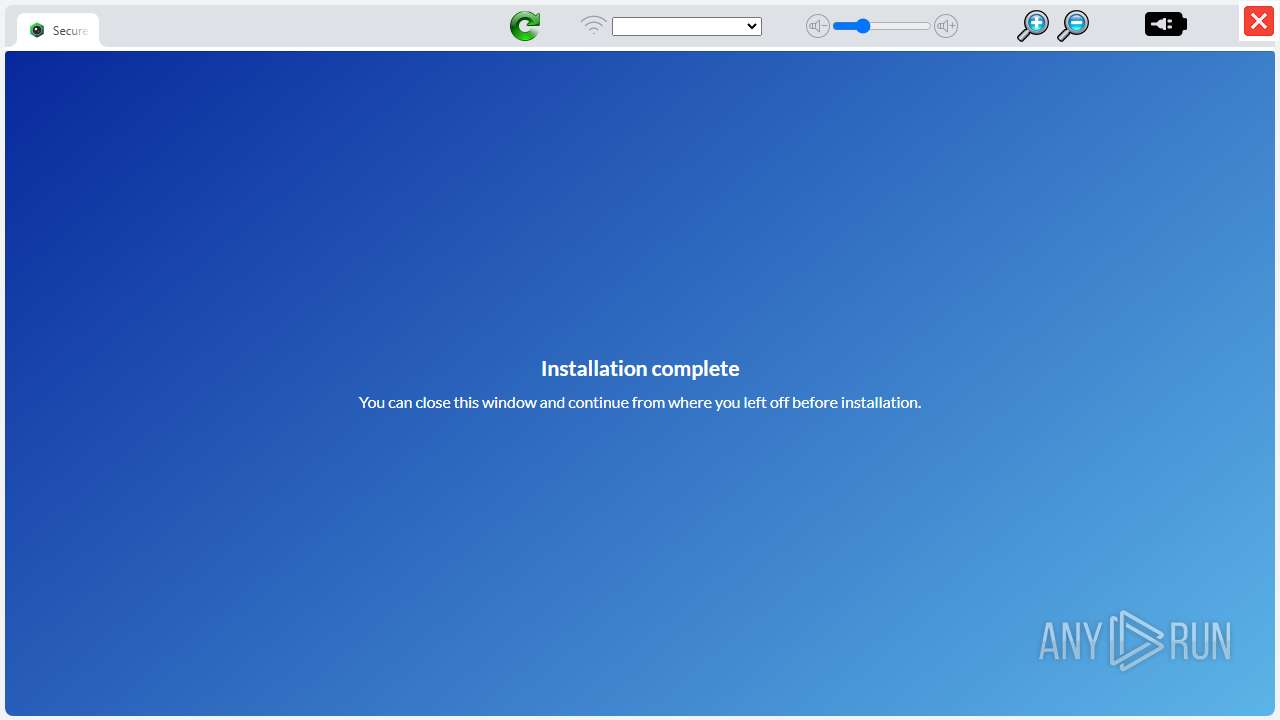Open the empty network dropdown
The image size is (1280, 720).
[x=687, y=27]
